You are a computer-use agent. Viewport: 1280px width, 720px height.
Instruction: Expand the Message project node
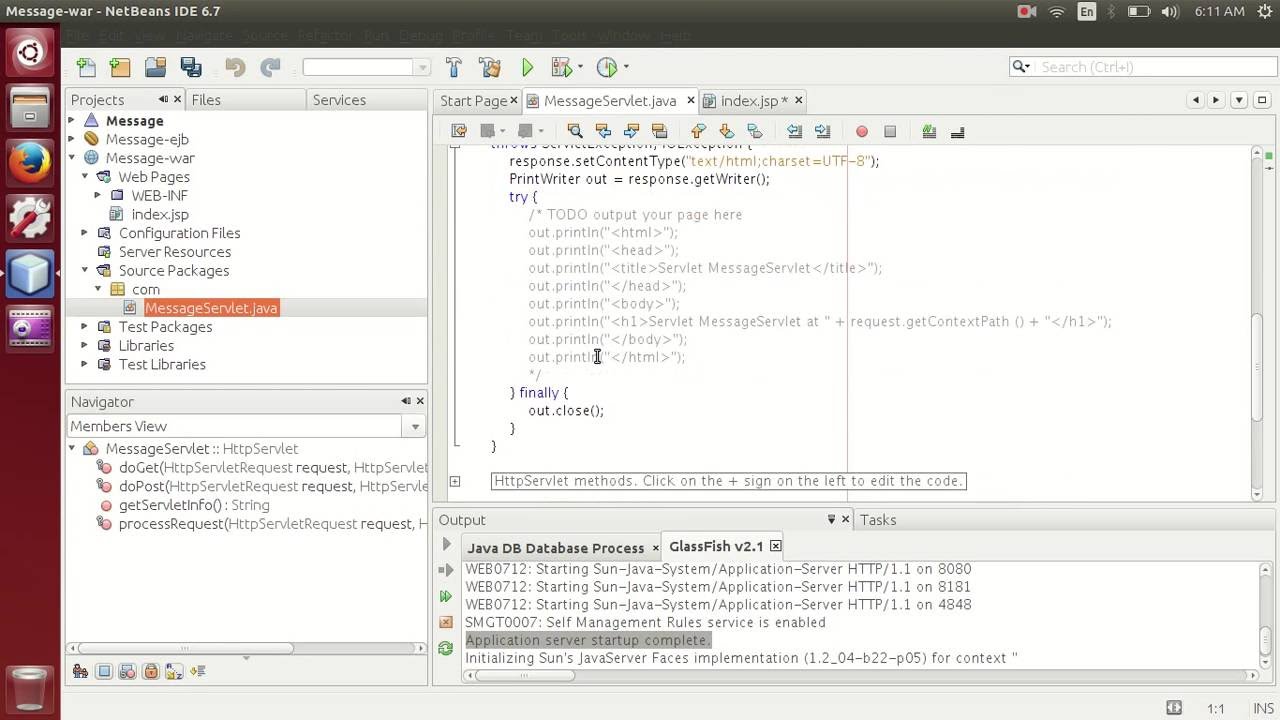[x=72, y=120]
